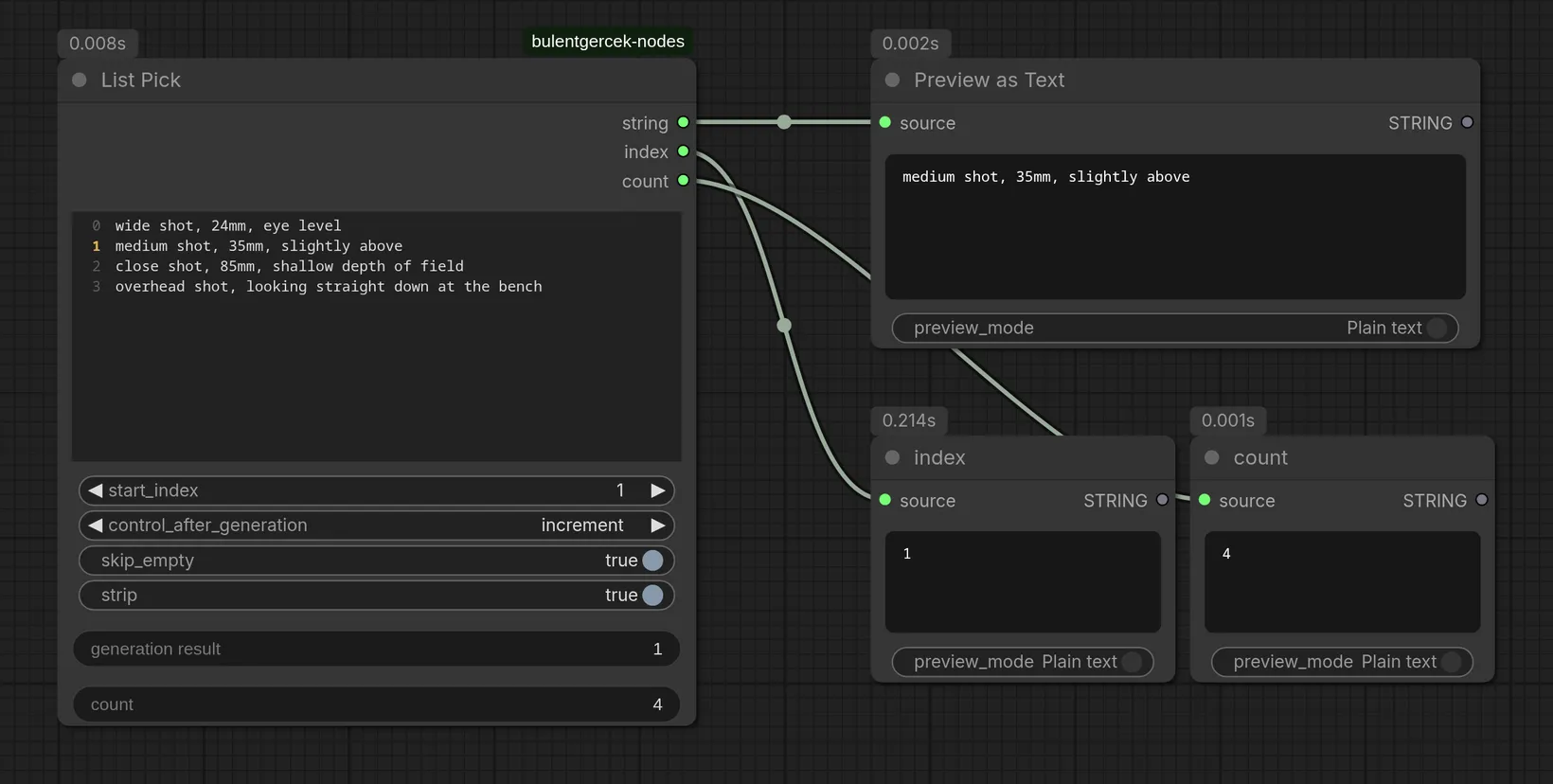Decrease start_index with the left arrow
Image resolution: width=1553 pixels, height=784 pixels.
point(95,490)
